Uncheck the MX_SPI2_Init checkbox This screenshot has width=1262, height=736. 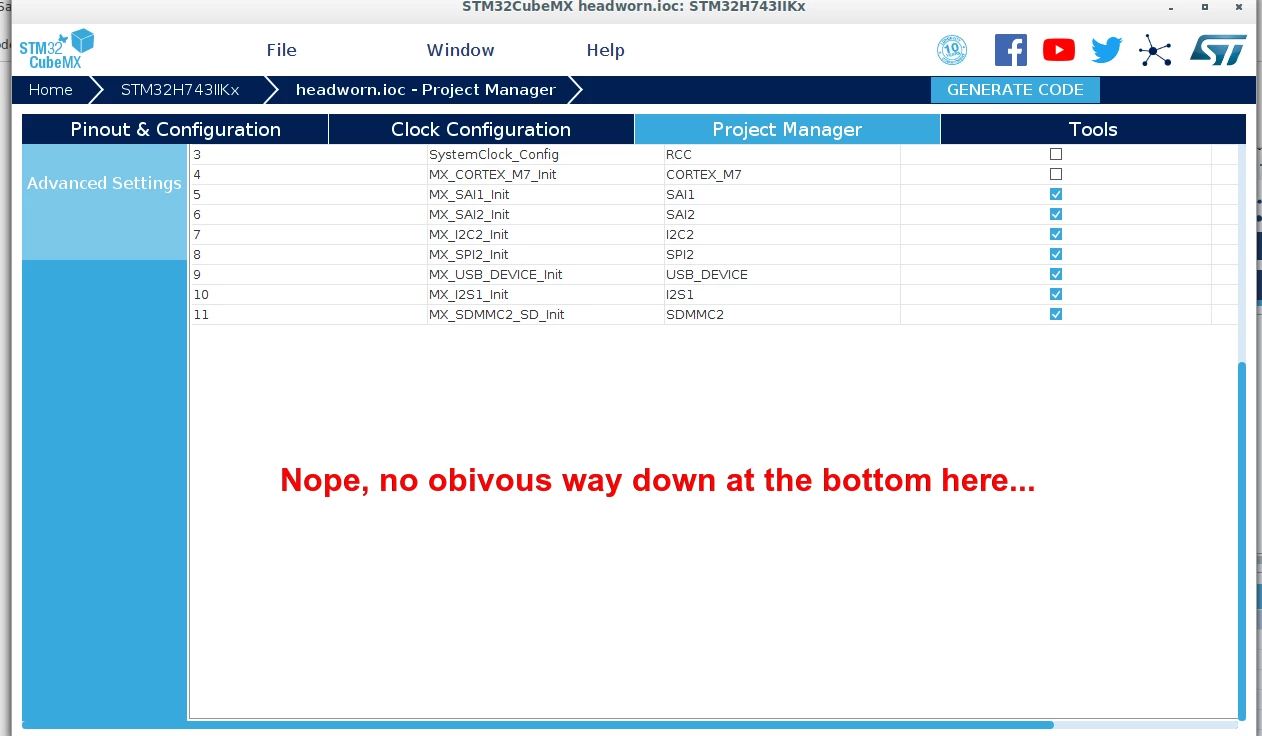(1056, 254)
